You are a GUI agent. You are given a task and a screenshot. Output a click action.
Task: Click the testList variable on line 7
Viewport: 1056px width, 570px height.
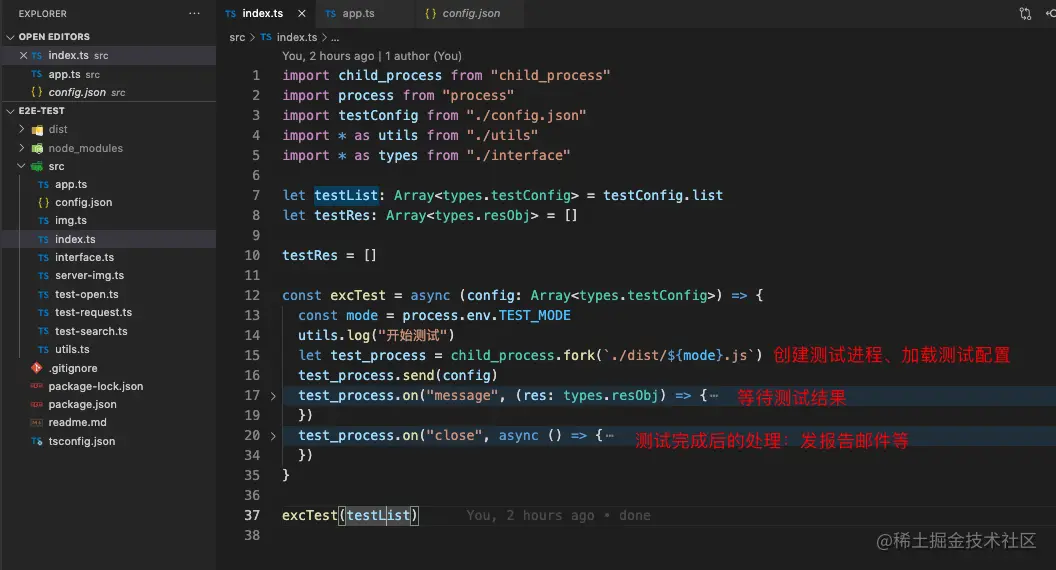click(346, 195)
